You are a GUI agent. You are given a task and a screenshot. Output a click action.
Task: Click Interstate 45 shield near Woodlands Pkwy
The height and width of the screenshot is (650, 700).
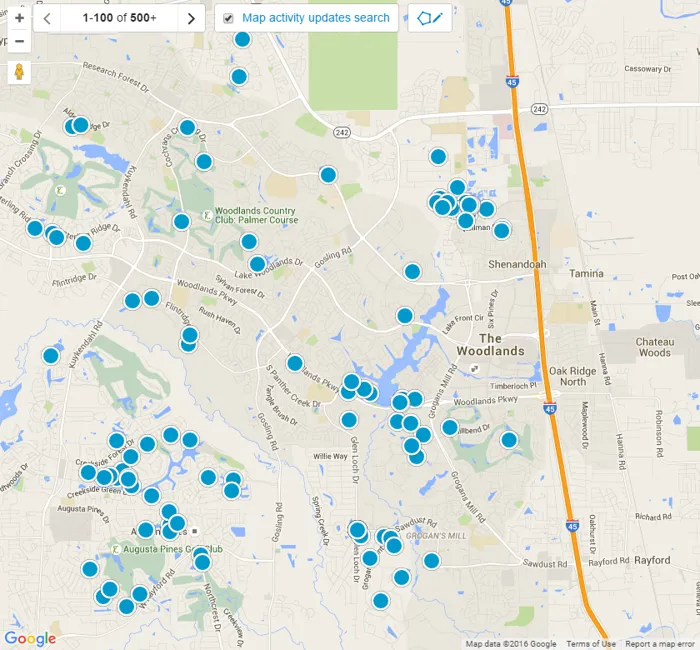[550, 408]
